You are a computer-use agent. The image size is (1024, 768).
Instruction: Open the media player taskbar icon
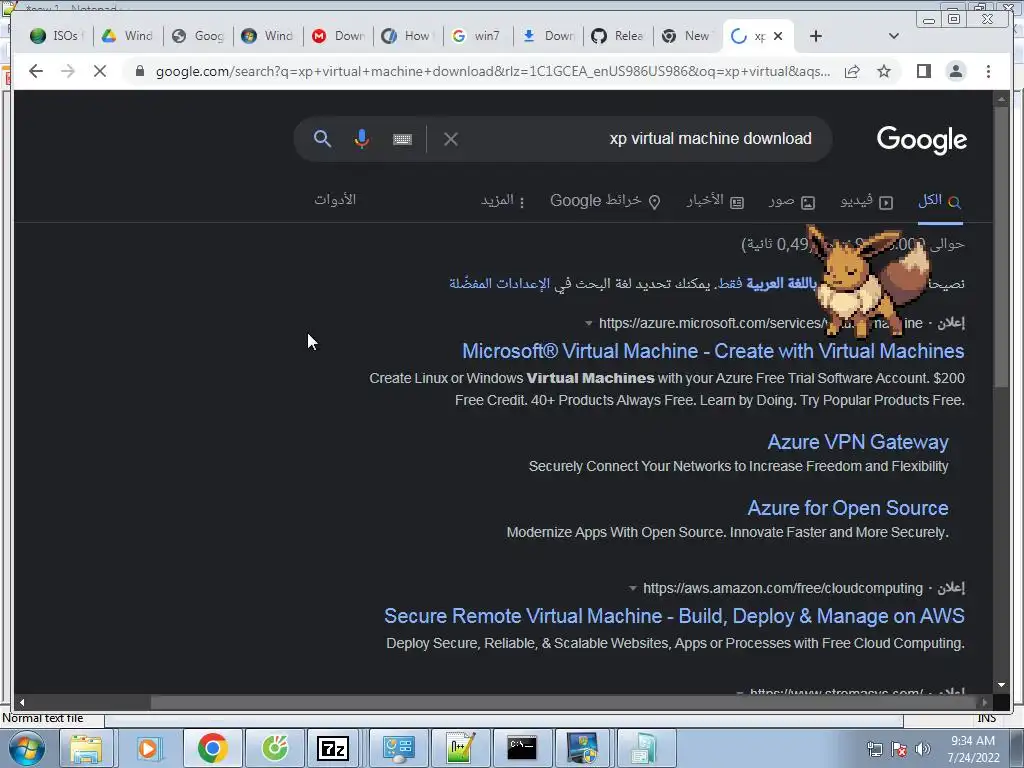[149, 748]
